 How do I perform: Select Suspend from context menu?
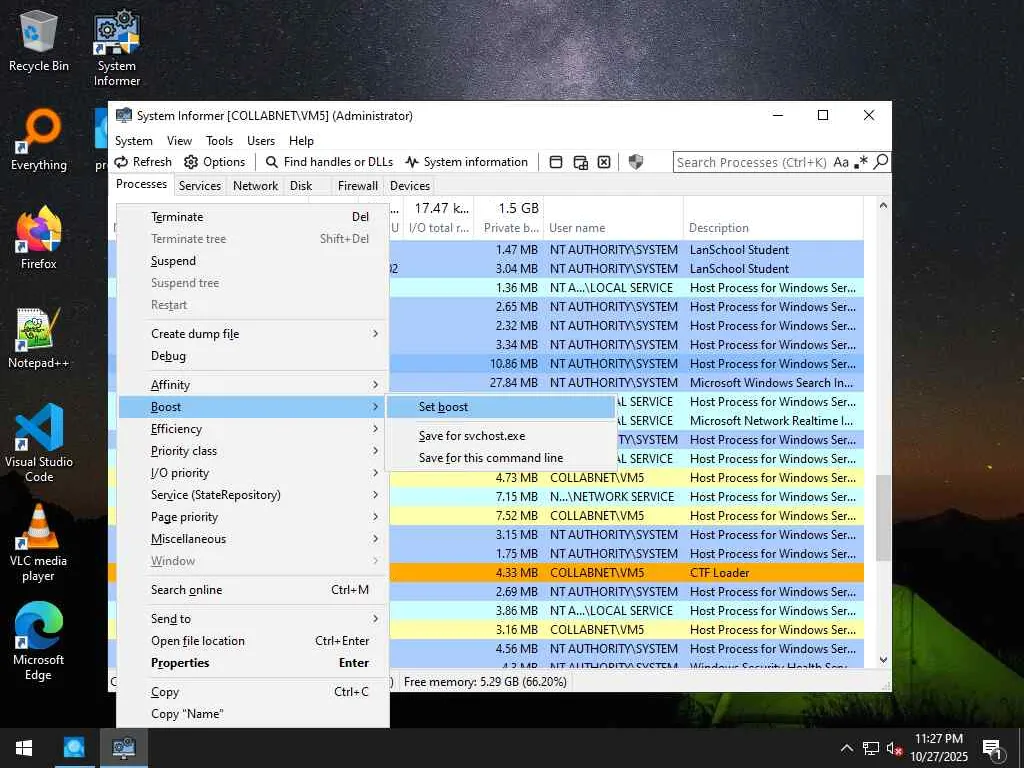(254, 261)
